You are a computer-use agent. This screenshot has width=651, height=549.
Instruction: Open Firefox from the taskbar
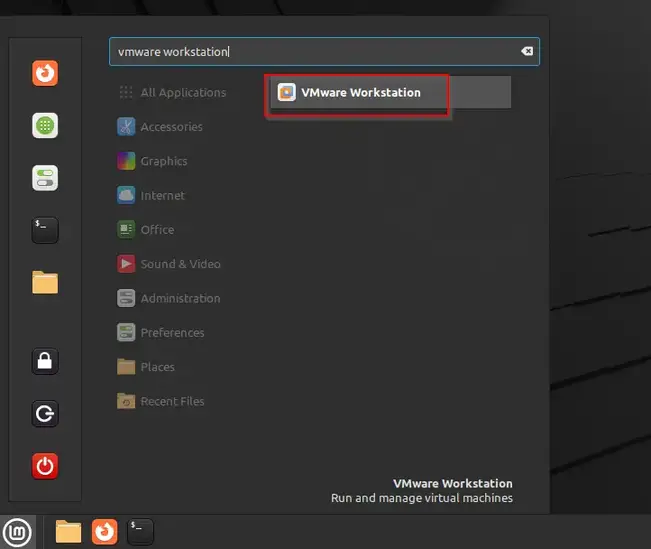pos(105,532)
